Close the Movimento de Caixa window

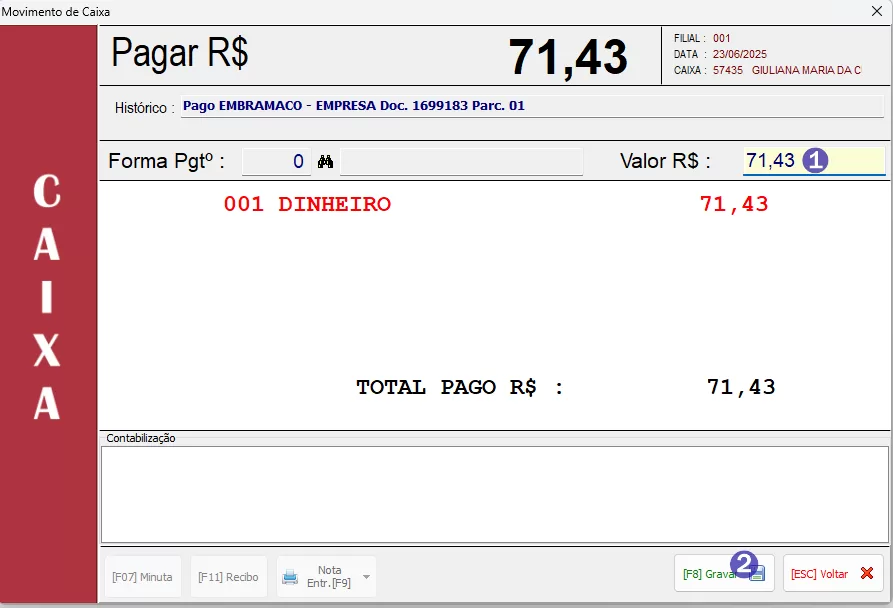click(876, 12)
